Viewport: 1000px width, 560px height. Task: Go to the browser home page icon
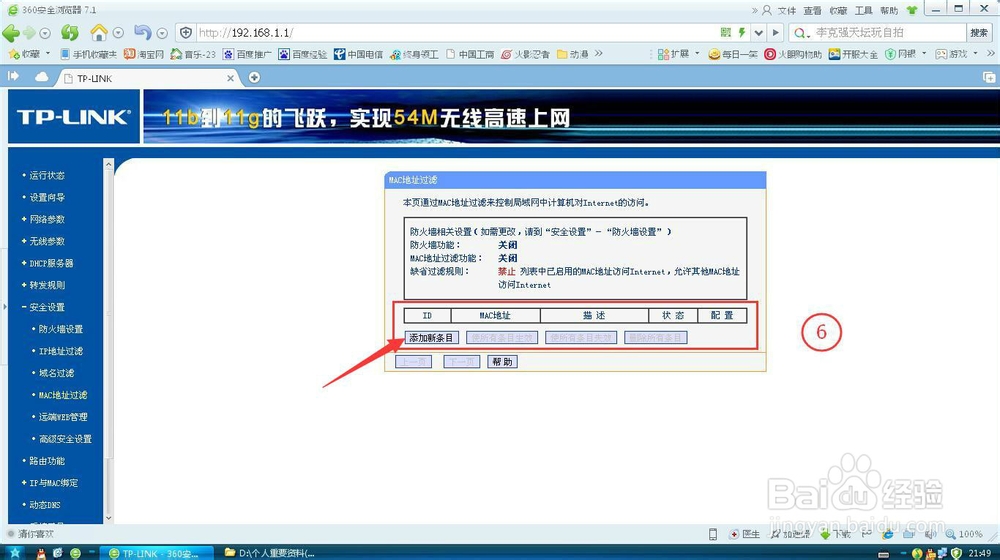[99, 32]
